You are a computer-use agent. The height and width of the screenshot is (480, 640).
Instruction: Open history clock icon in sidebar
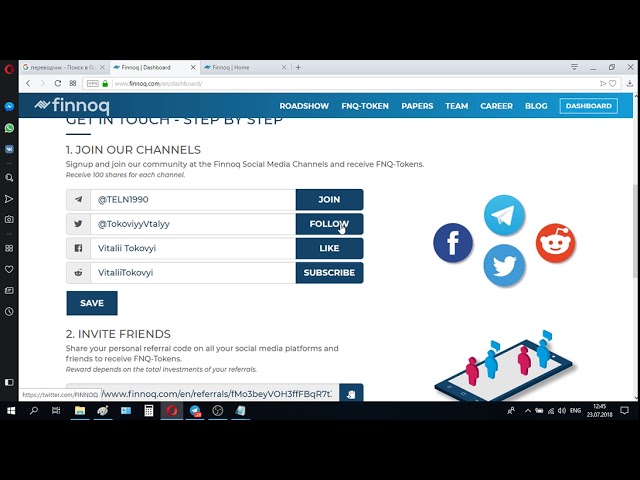(9, 312)
